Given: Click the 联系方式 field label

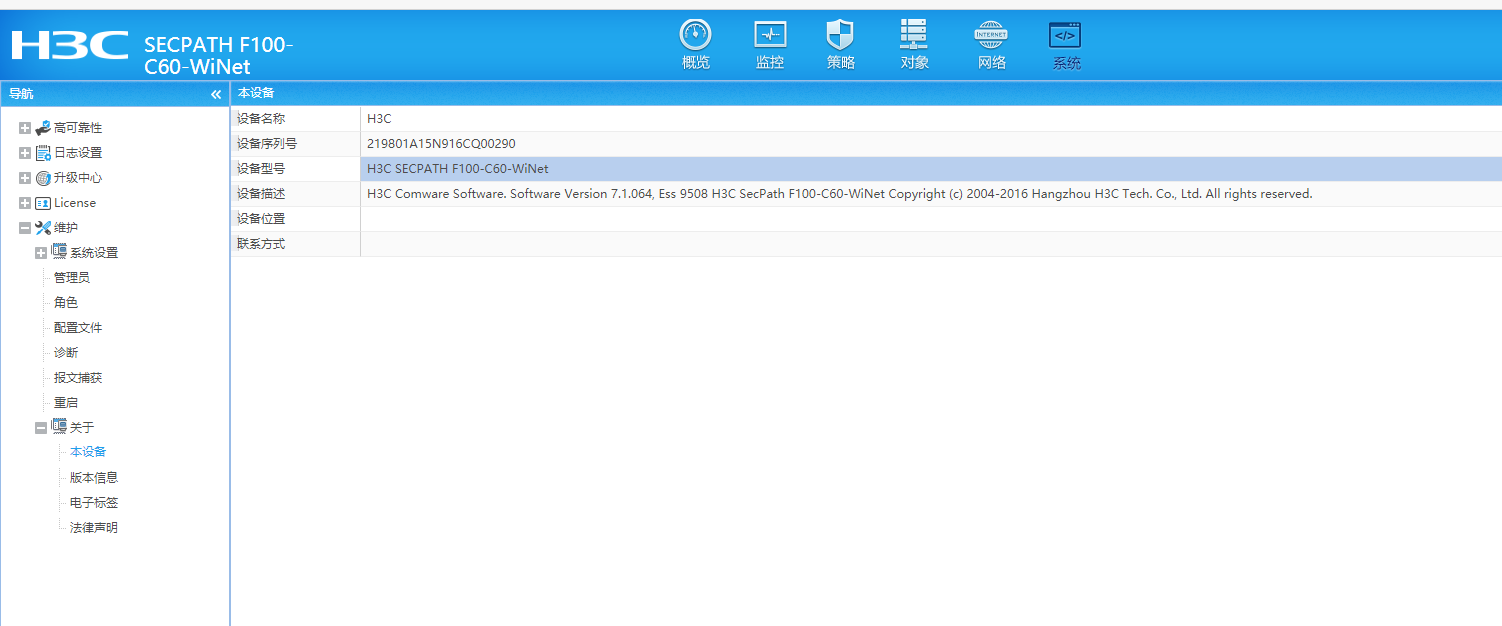Looking at the screenshot, I should coord(261,244).
